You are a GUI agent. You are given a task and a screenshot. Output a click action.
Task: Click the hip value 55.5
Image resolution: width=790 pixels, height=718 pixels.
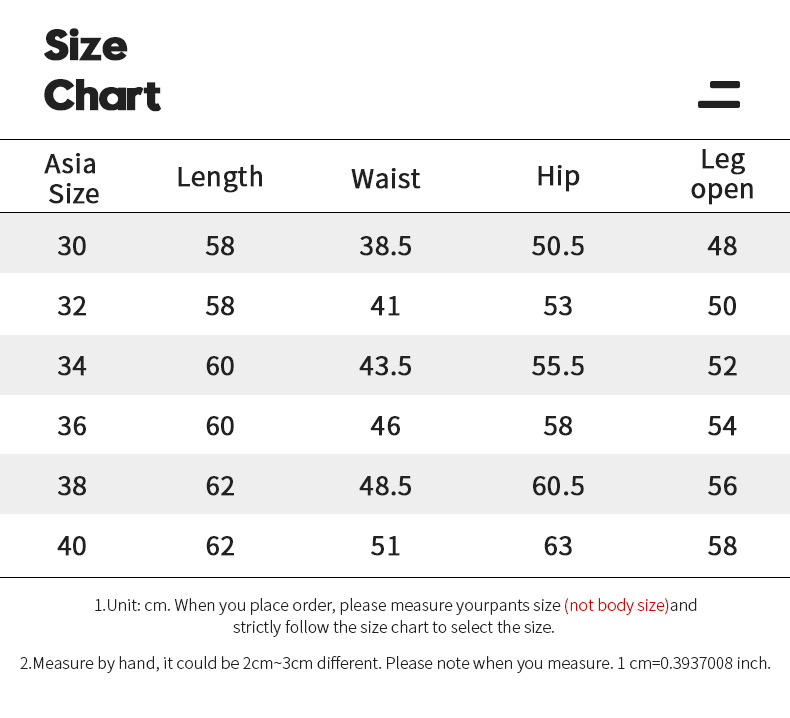[x=558, y=366]
